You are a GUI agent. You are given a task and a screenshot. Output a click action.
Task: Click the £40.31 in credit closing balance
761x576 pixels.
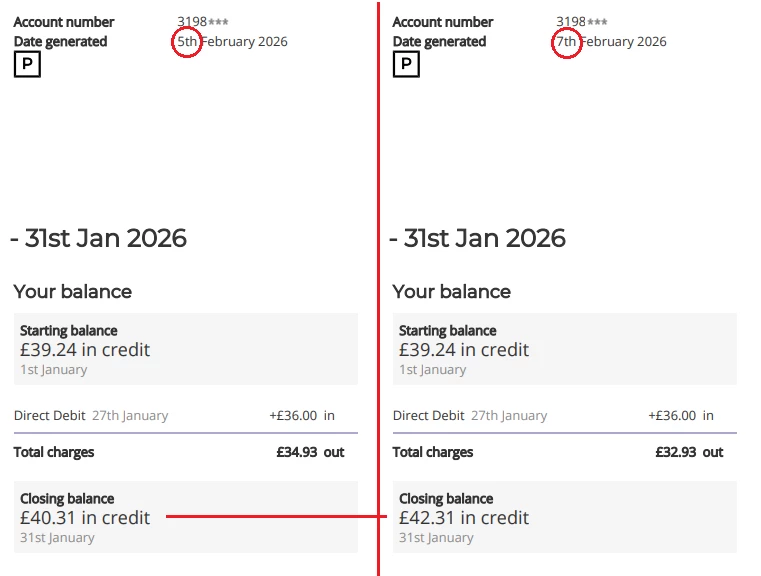tap(85, 518)
